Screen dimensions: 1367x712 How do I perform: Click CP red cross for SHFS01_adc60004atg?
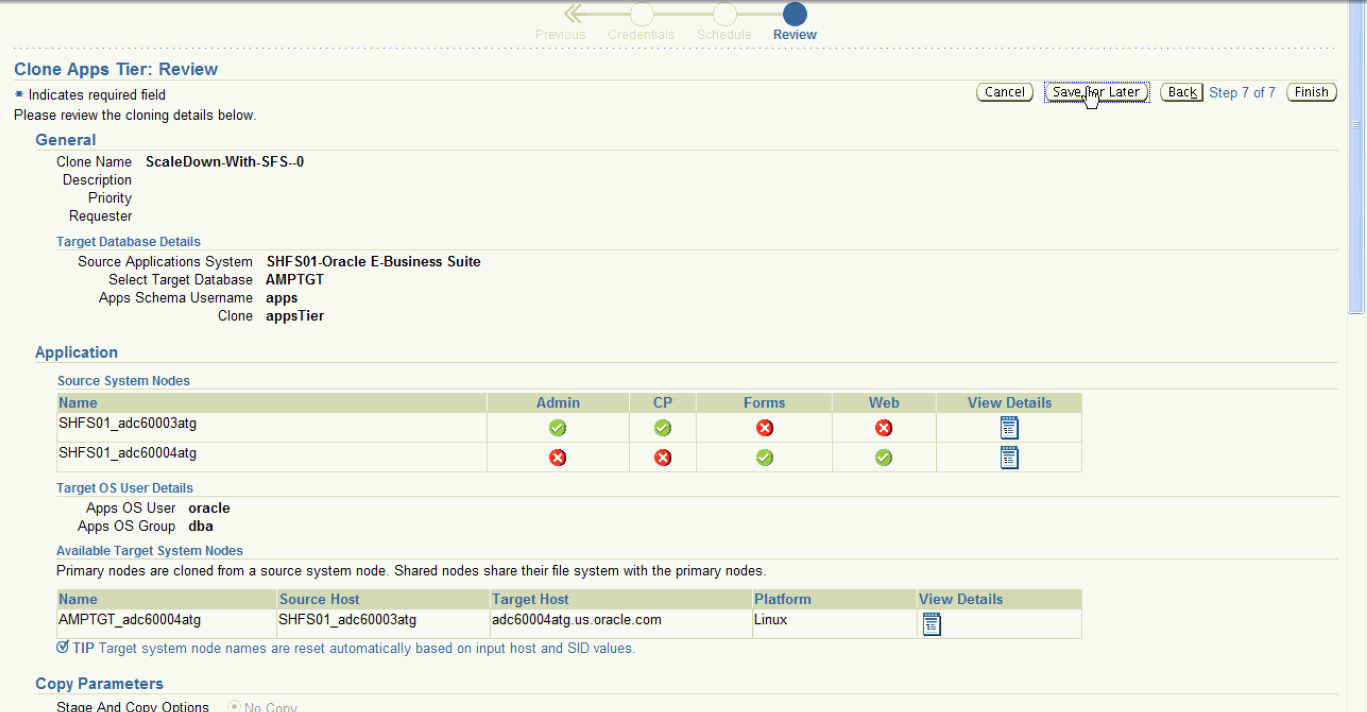click(662, 457)
